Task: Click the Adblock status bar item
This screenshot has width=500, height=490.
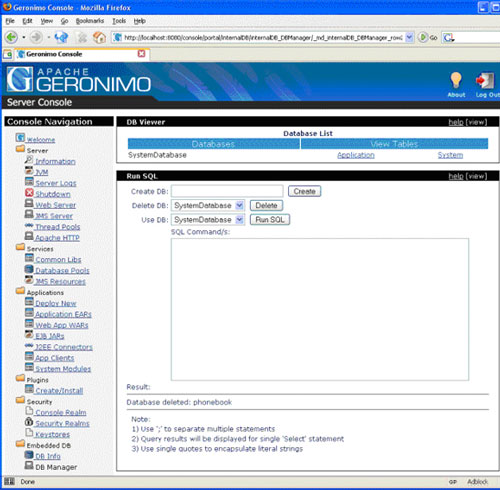Action: coord(477,482)
